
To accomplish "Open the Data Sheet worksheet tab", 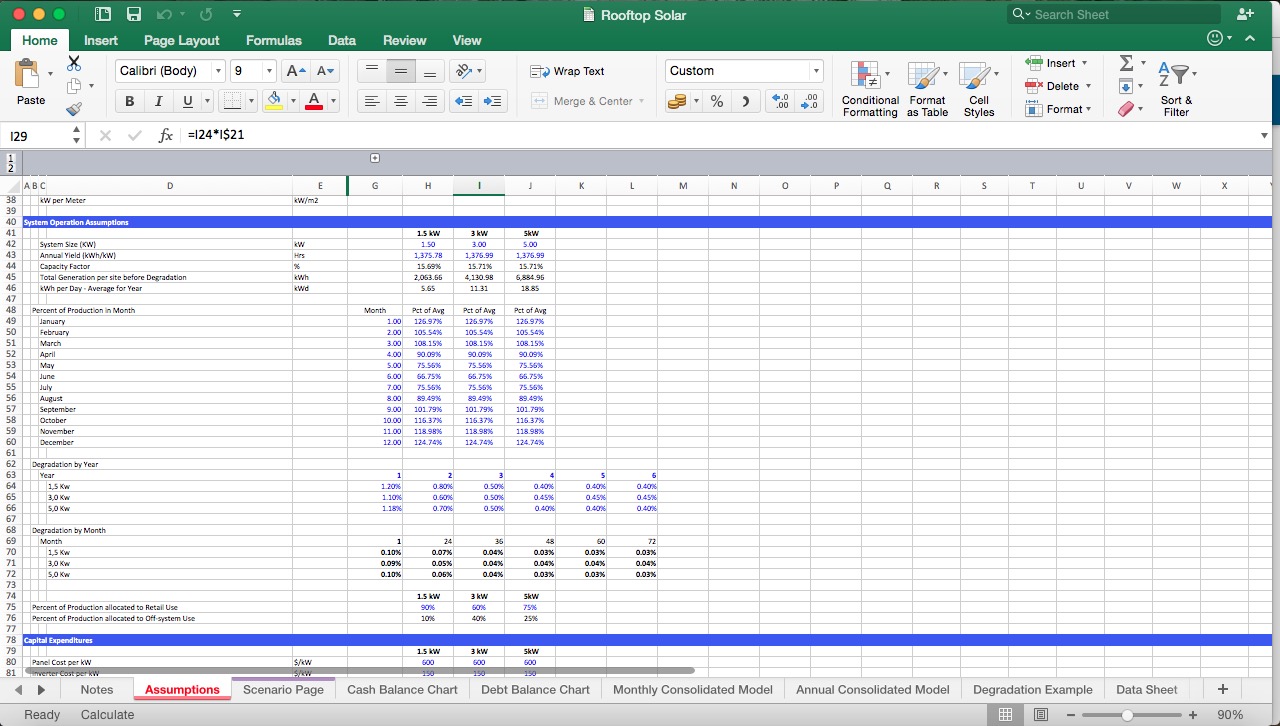I will [x=1146, y=689].
